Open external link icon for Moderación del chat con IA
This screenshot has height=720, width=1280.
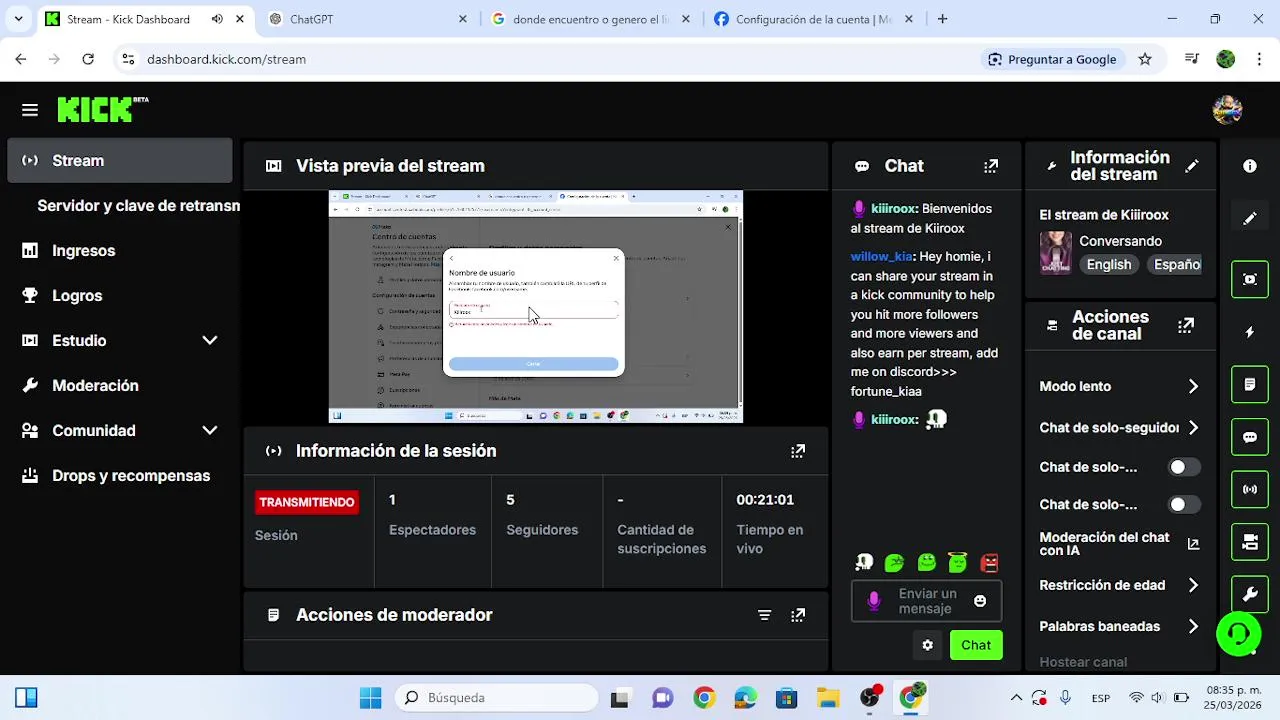[x=1193, y=545]
